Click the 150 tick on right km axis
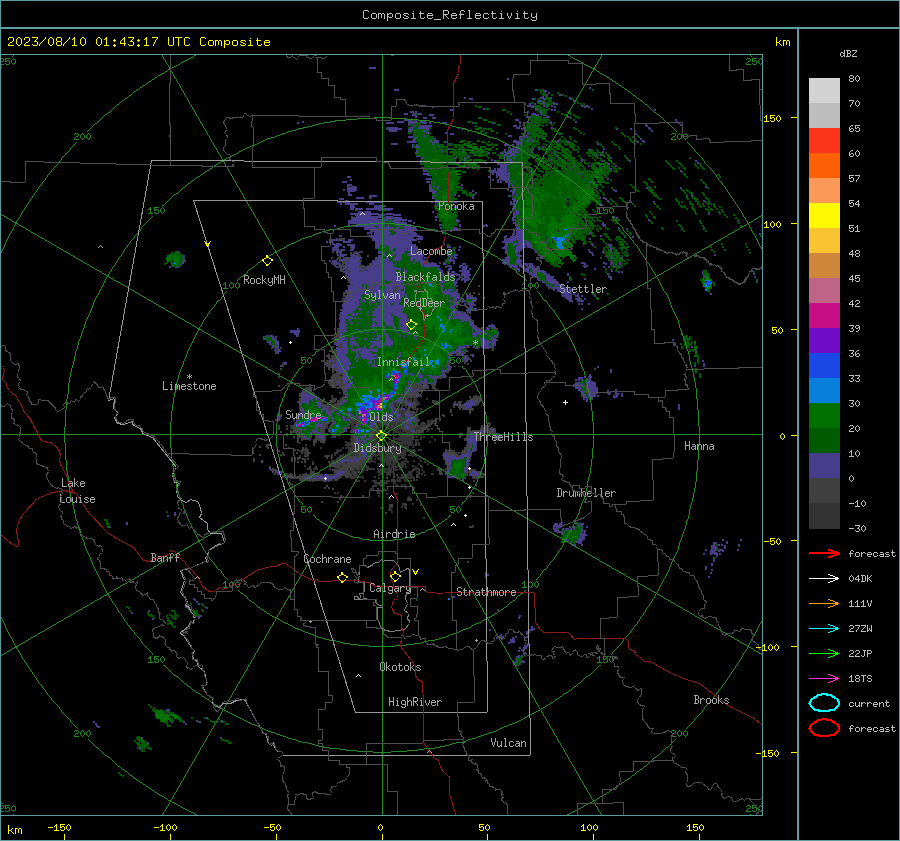 [772, 118]
